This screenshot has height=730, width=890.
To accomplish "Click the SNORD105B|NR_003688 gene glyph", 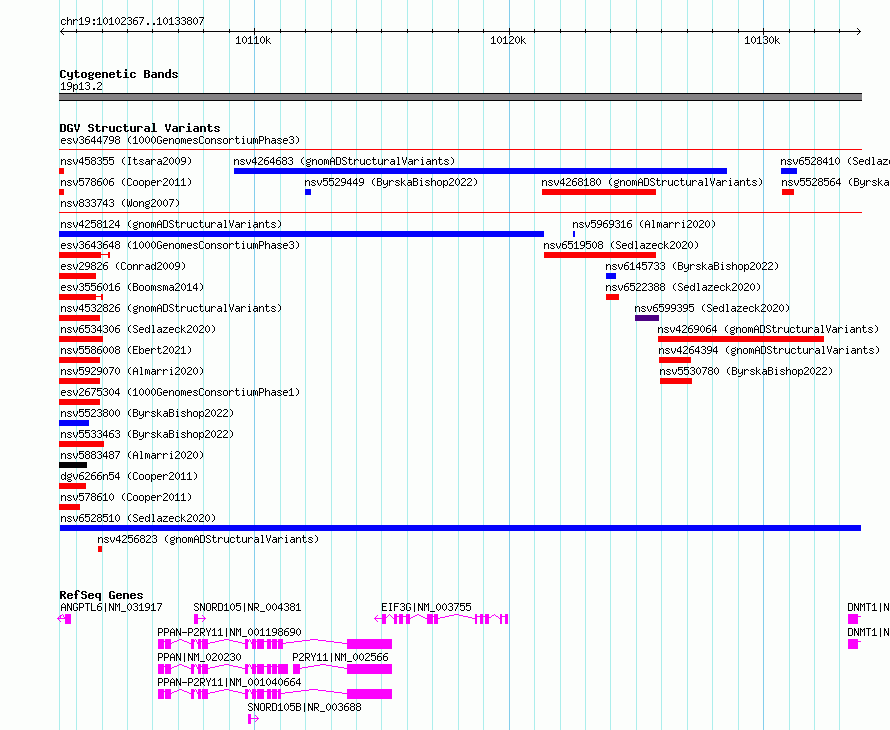I will [253, 719].
